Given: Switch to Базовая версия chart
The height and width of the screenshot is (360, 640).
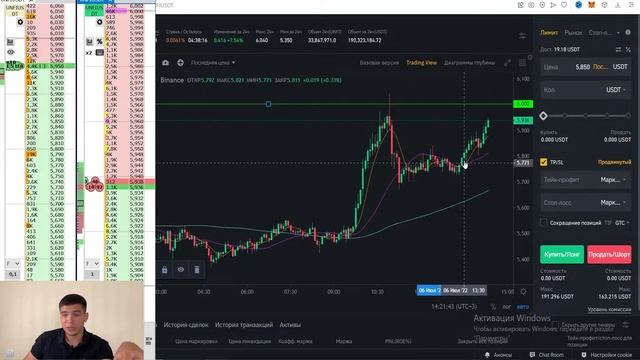Looking at the screenshot, I should 379,63.
